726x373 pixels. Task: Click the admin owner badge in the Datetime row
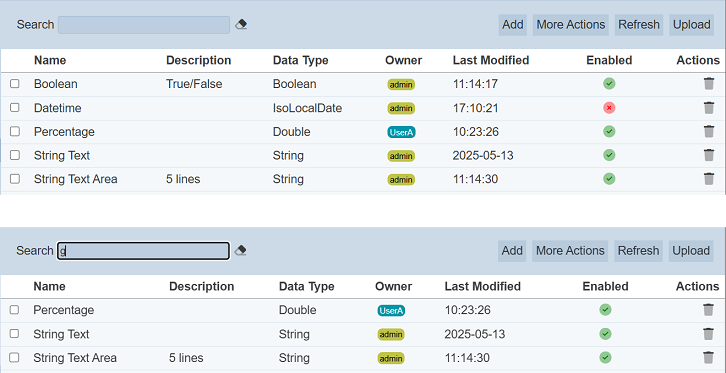401,108
